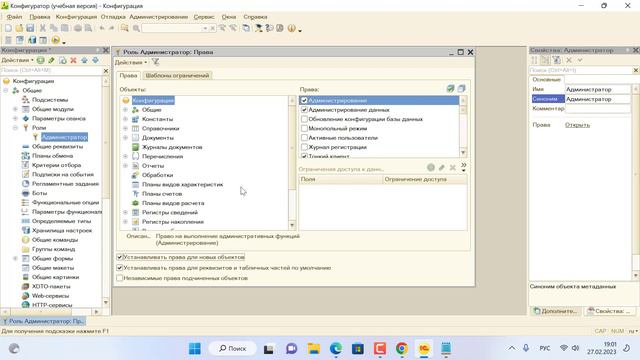Select Журналы документов in objects tree

172,147
